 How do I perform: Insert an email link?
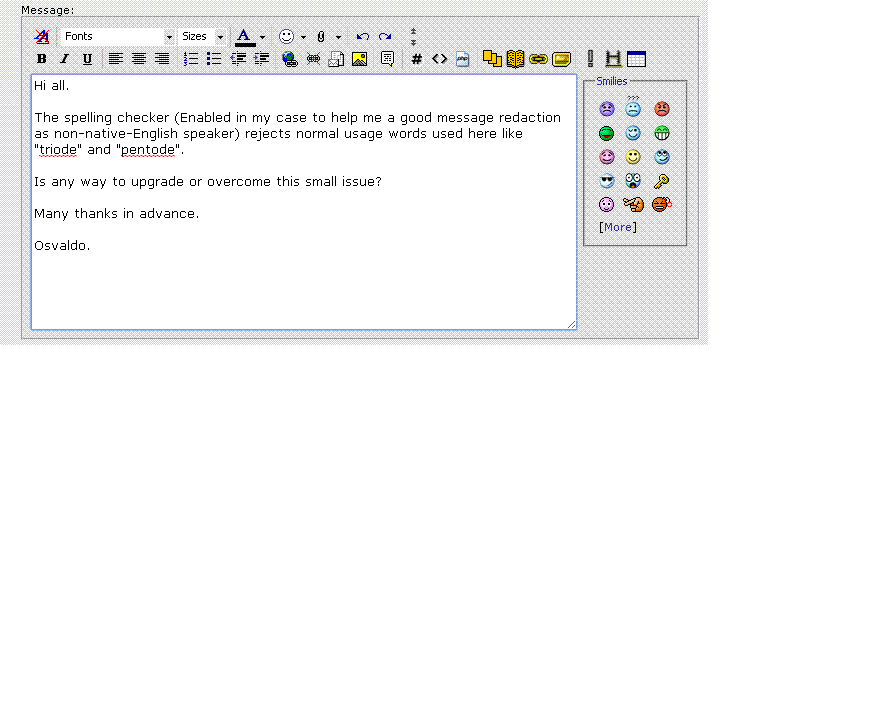(336, 59)
